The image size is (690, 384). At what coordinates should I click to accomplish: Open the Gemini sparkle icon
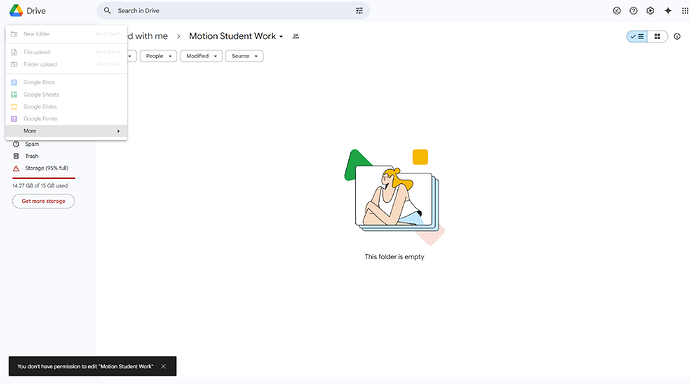[x=668, y=11]
